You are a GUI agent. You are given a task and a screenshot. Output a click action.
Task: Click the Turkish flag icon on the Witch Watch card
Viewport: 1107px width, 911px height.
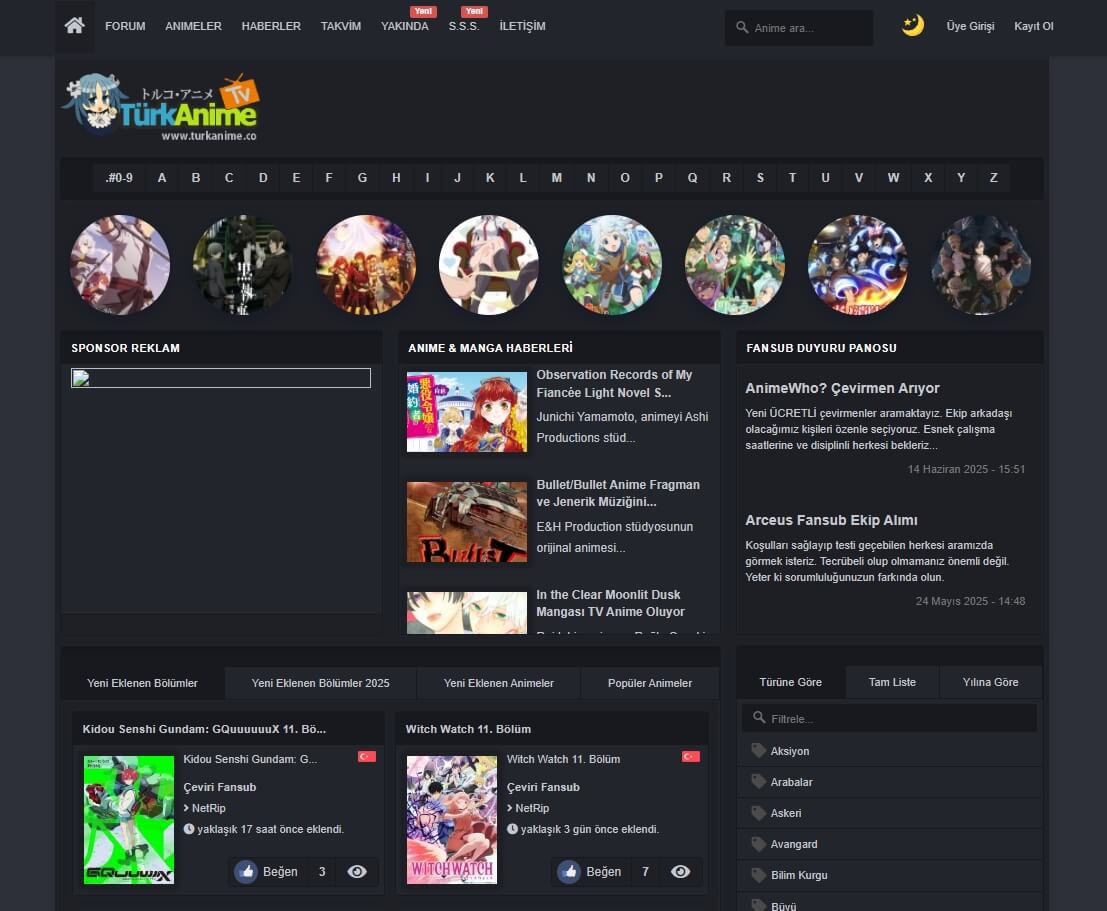pos(690,756)
